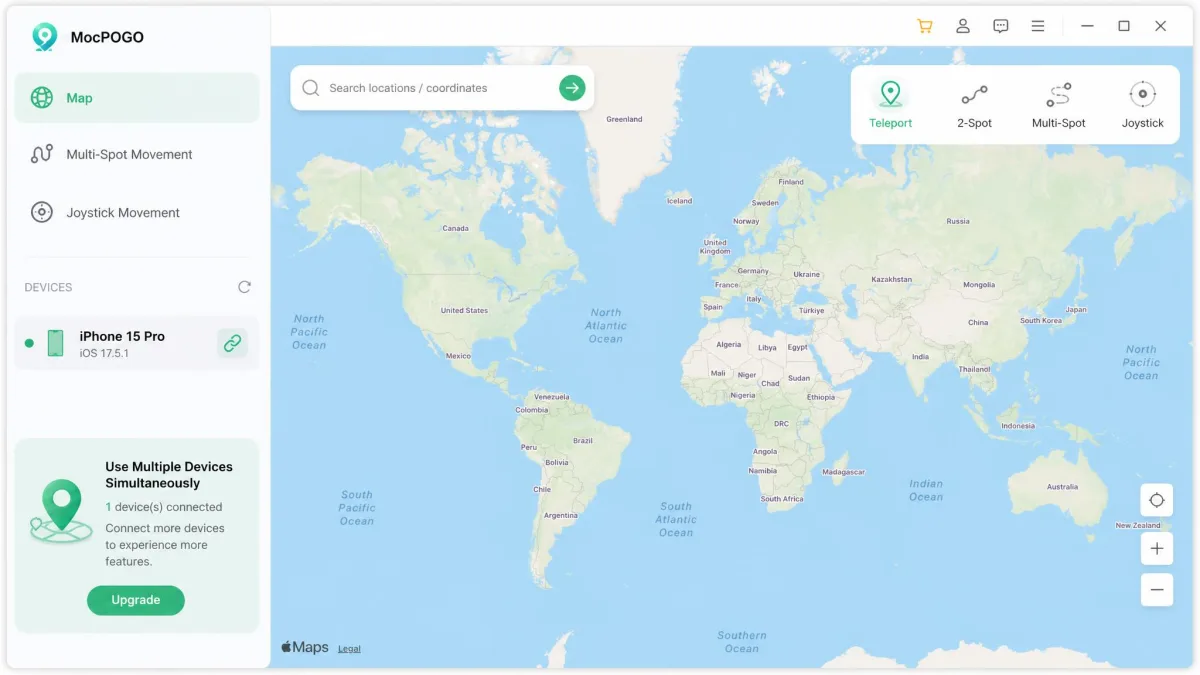Click the Greenland label on map
Image resolution: width=1200 pixels, height=675 pixels.
(624, 119)
